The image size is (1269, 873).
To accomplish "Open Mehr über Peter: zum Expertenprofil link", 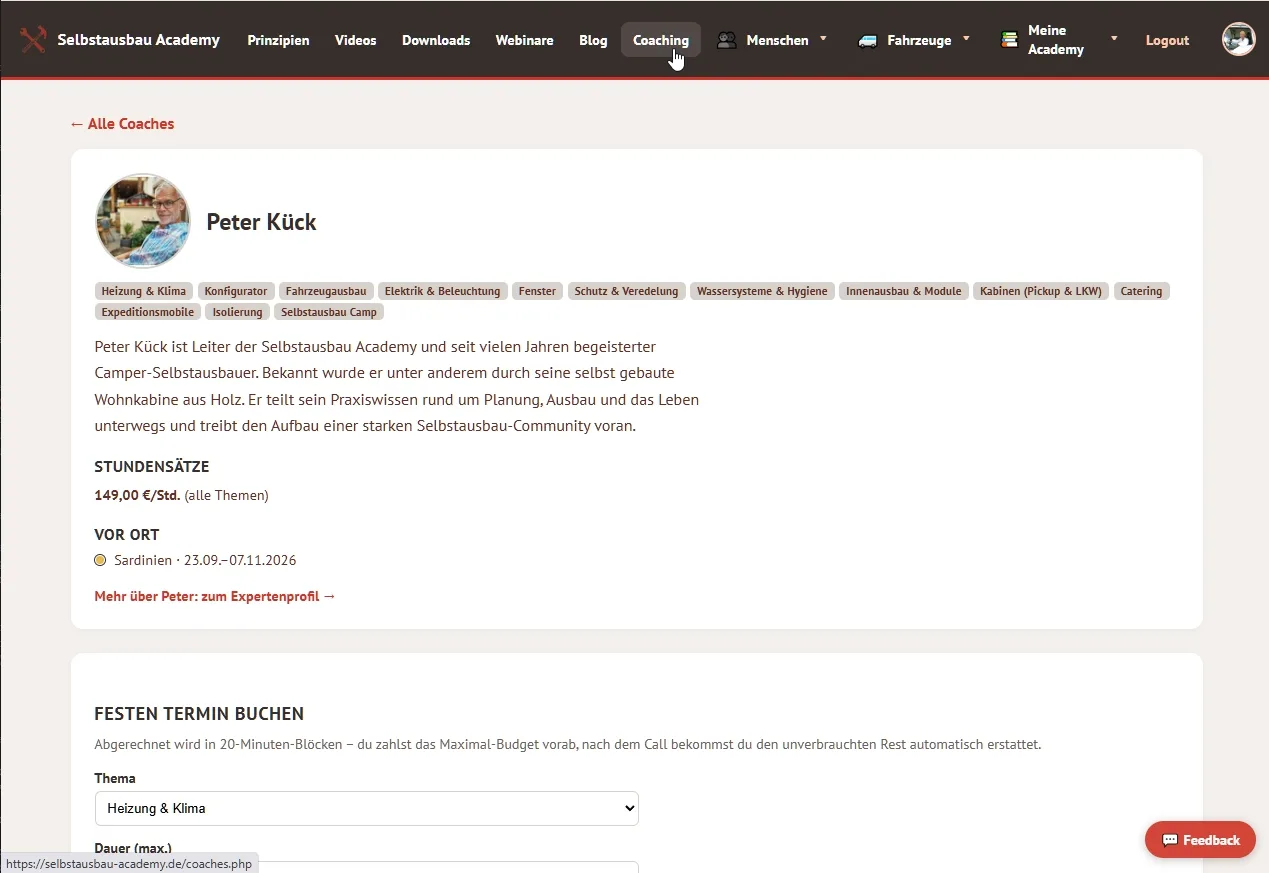I will 215,596.
